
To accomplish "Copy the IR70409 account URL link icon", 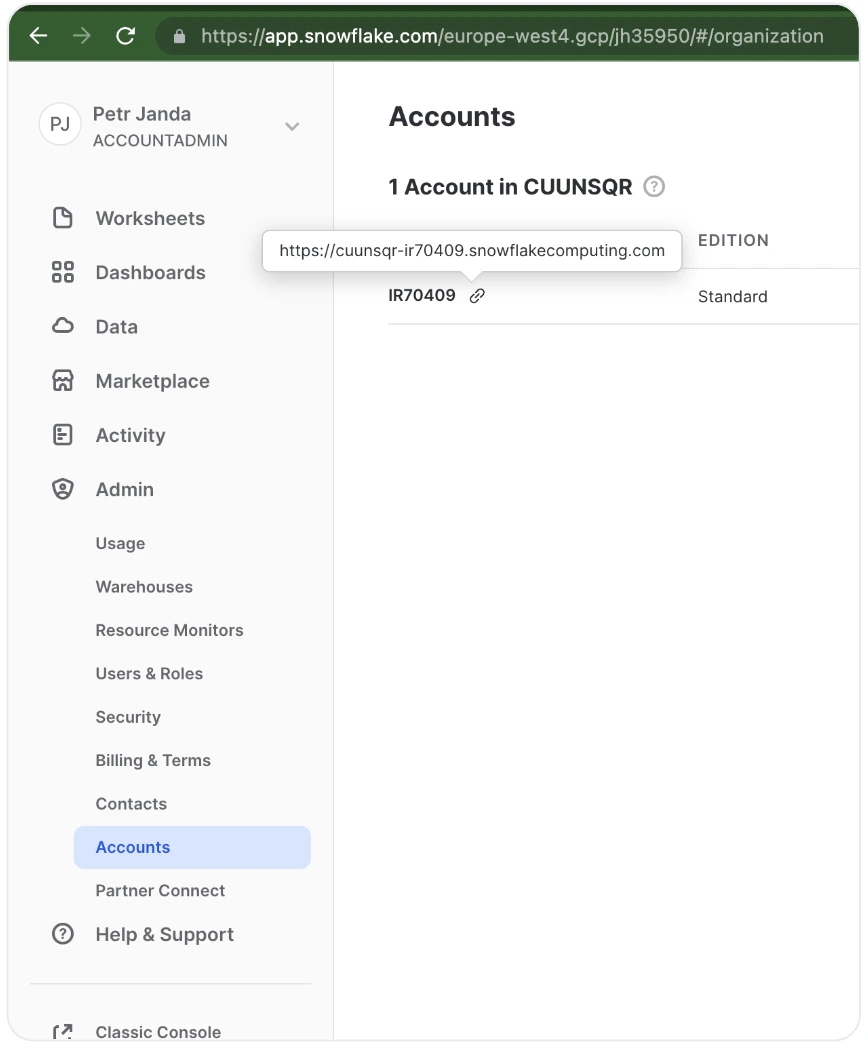I will [x=477, y=295].
